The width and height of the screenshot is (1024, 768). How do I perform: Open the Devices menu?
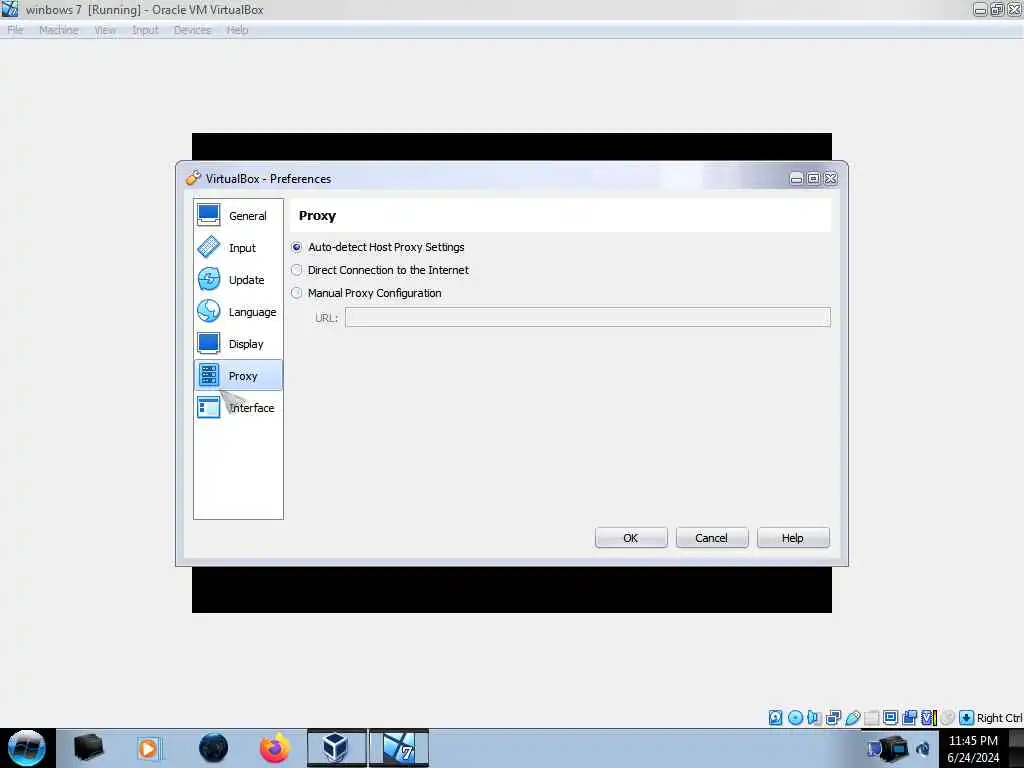(193, 30)
